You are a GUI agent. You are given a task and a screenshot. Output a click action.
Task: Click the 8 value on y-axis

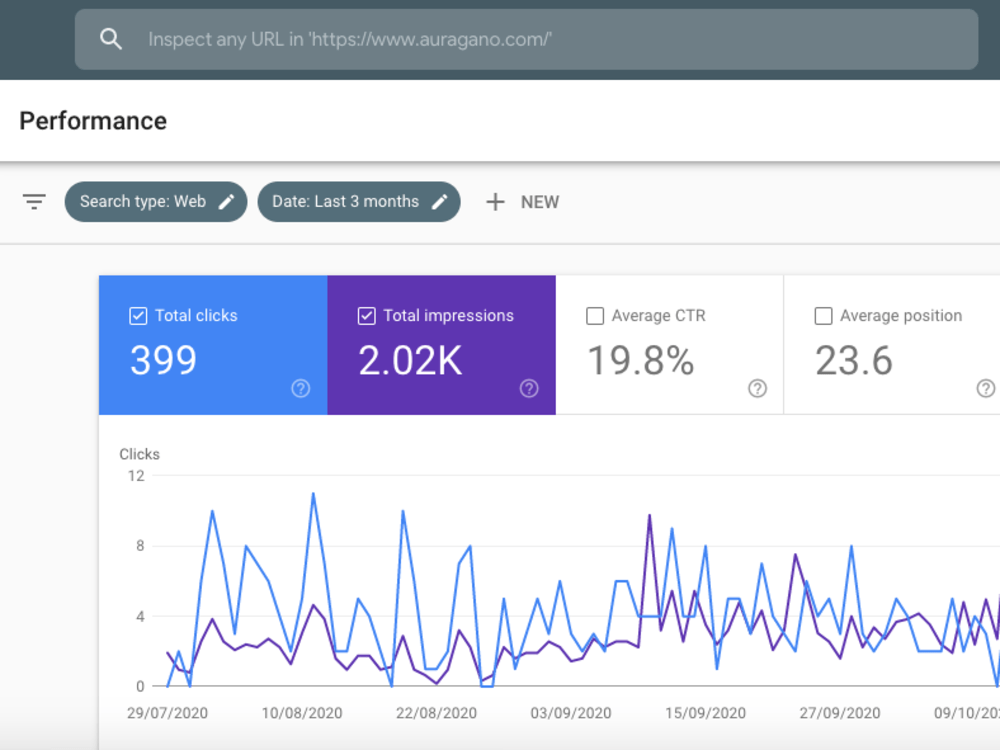[x=140, y=546]
